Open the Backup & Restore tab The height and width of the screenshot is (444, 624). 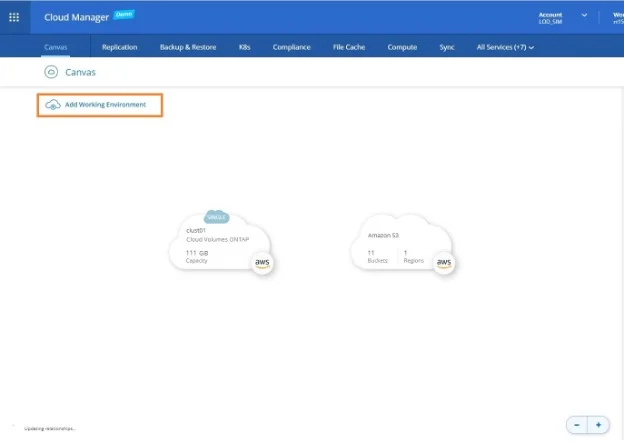coord(188,47)
